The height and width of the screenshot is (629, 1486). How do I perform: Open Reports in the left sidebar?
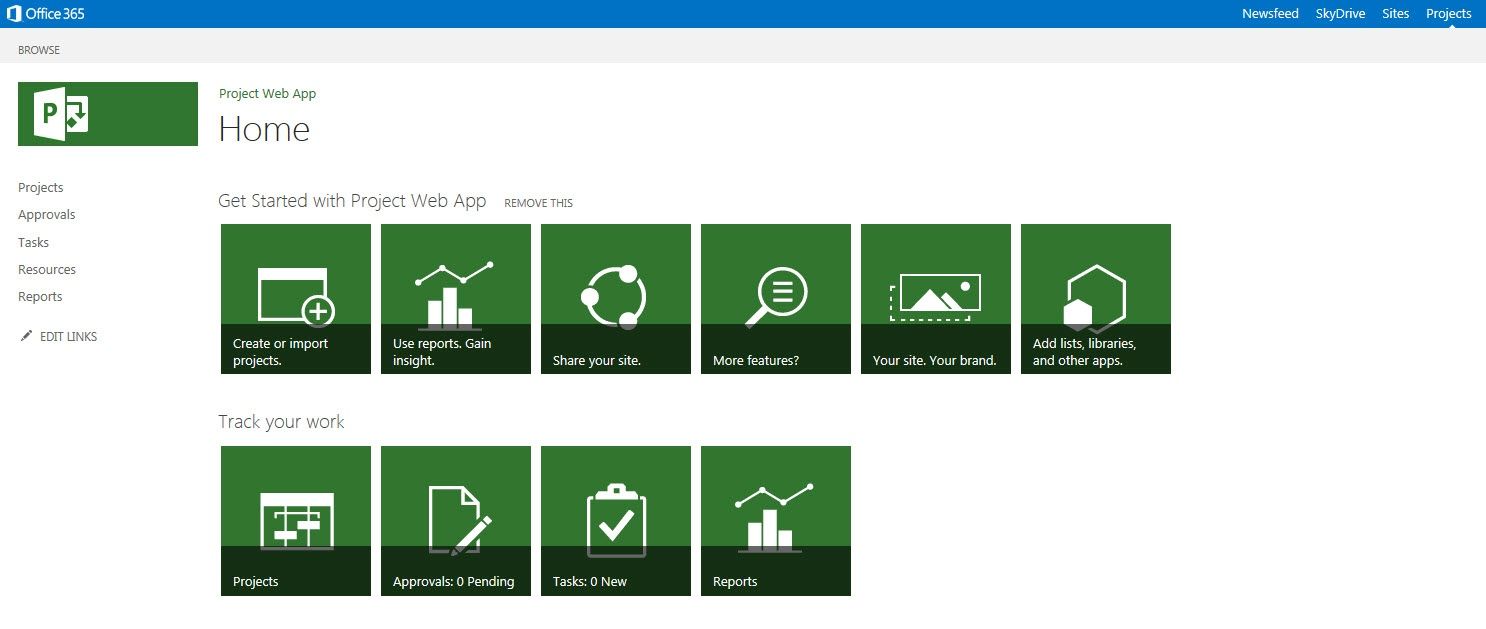40,297
